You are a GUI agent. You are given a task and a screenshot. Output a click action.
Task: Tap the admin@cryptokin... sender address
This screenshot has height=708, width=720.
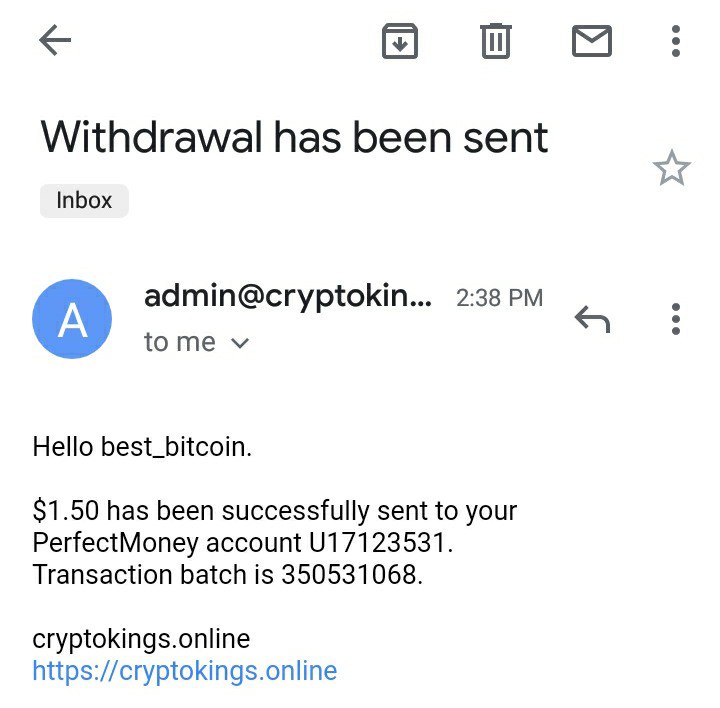(288, 297)
